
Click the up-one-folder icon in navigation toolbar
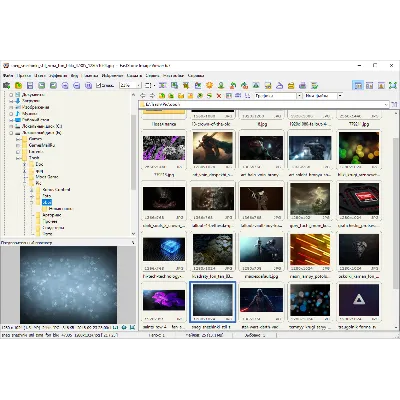tap(162, 96)
